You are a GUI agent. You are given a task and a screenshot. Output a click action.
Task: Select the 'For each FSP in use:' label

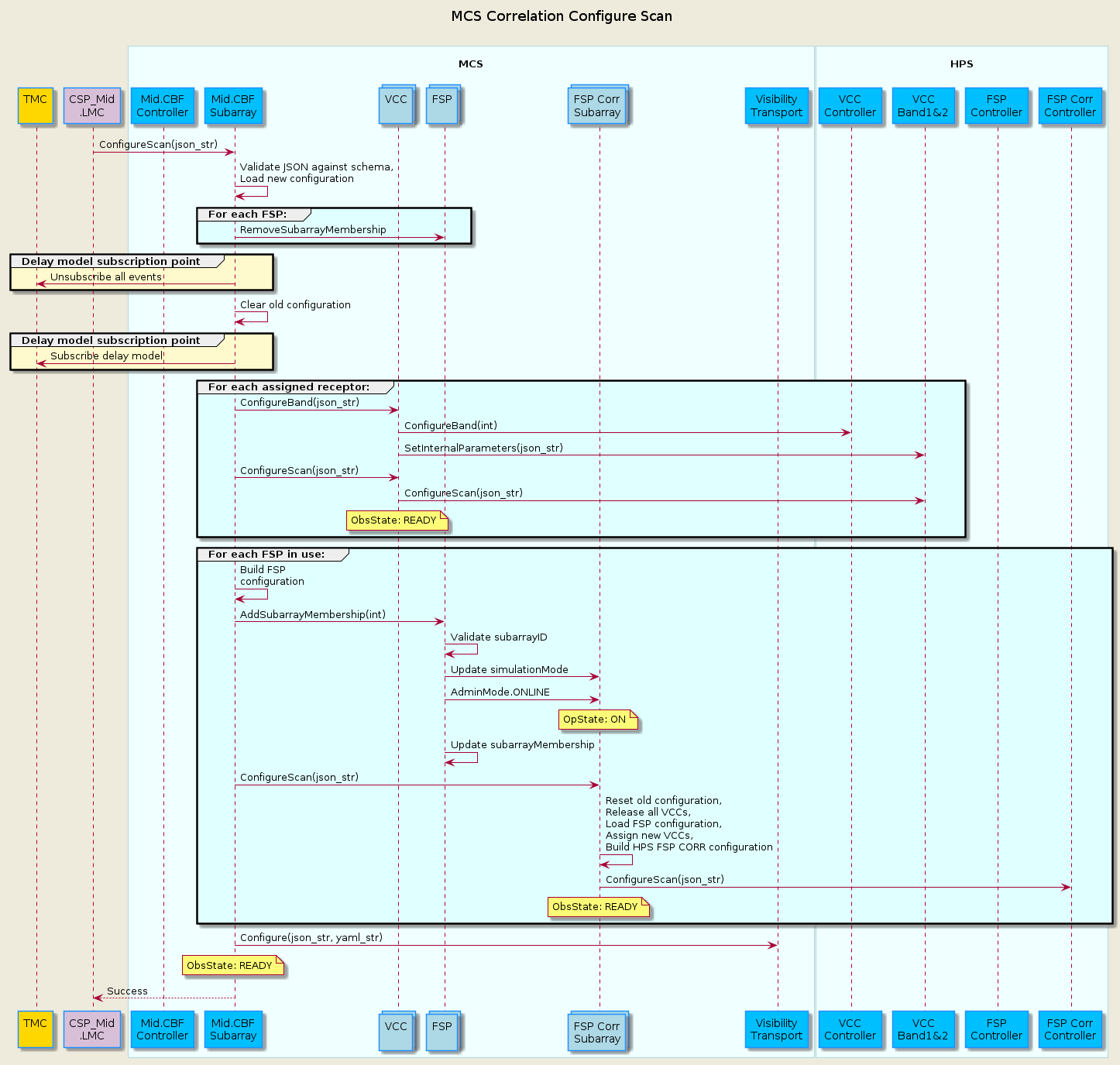[x=266, y=555]
